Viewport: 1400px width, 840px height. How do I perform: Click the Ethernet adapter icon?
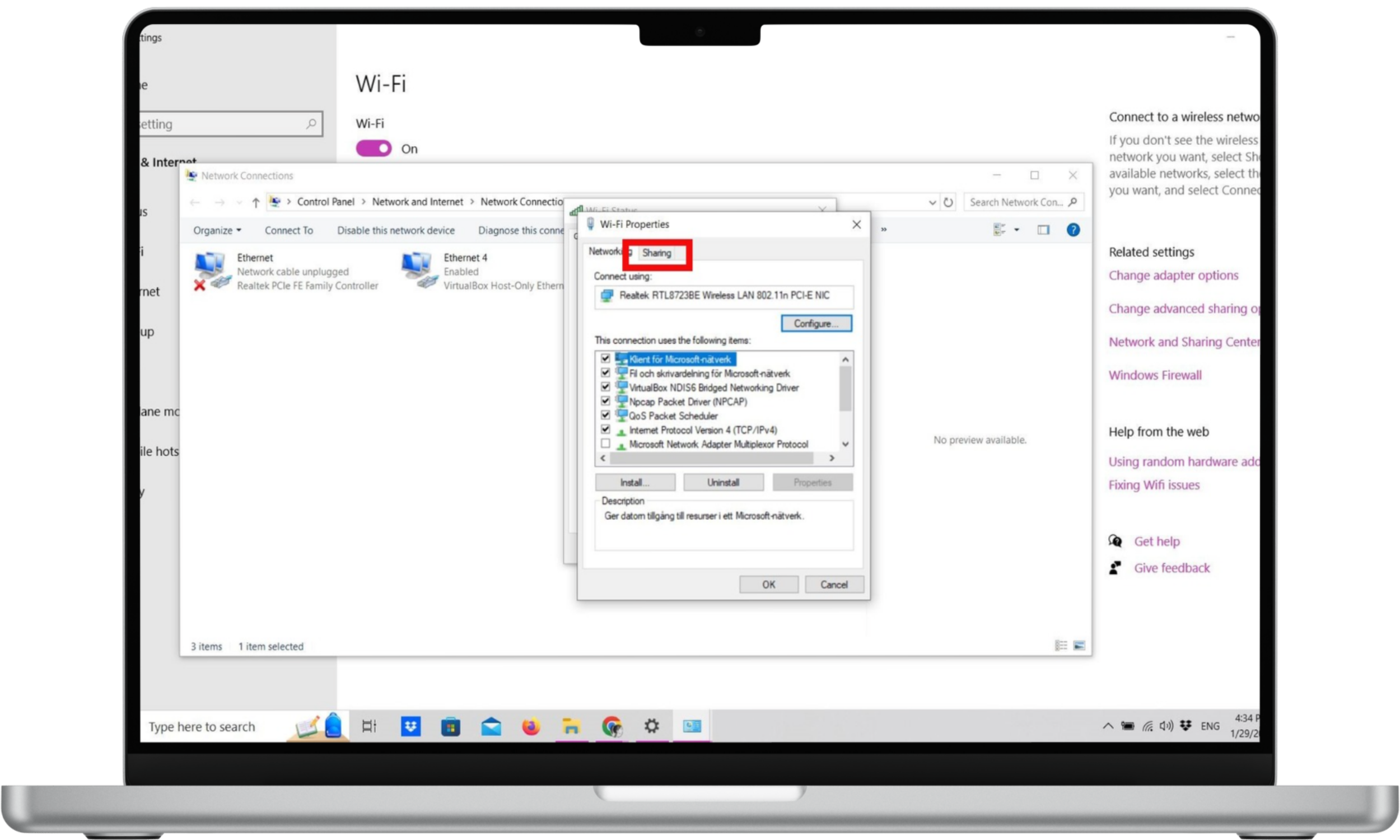[212, 271]
